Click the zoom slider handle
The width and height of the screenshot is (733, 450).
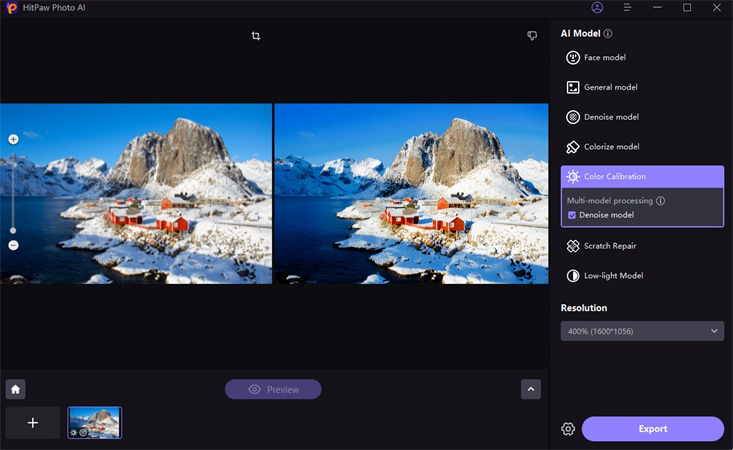coord(13,230)
